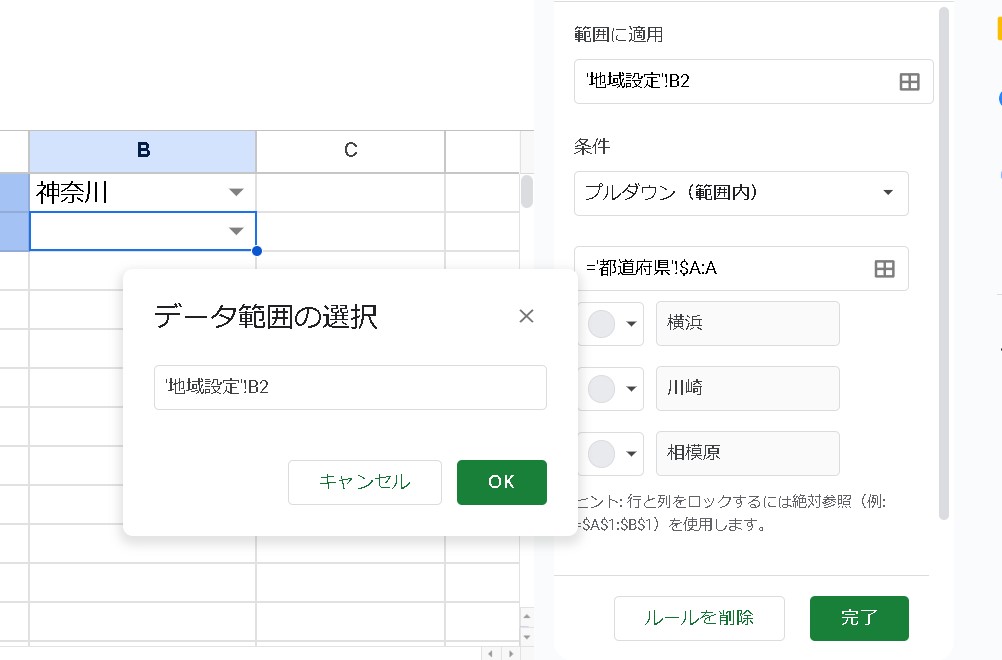
Task: Click the 相模原 item text field
Action: 747,453
